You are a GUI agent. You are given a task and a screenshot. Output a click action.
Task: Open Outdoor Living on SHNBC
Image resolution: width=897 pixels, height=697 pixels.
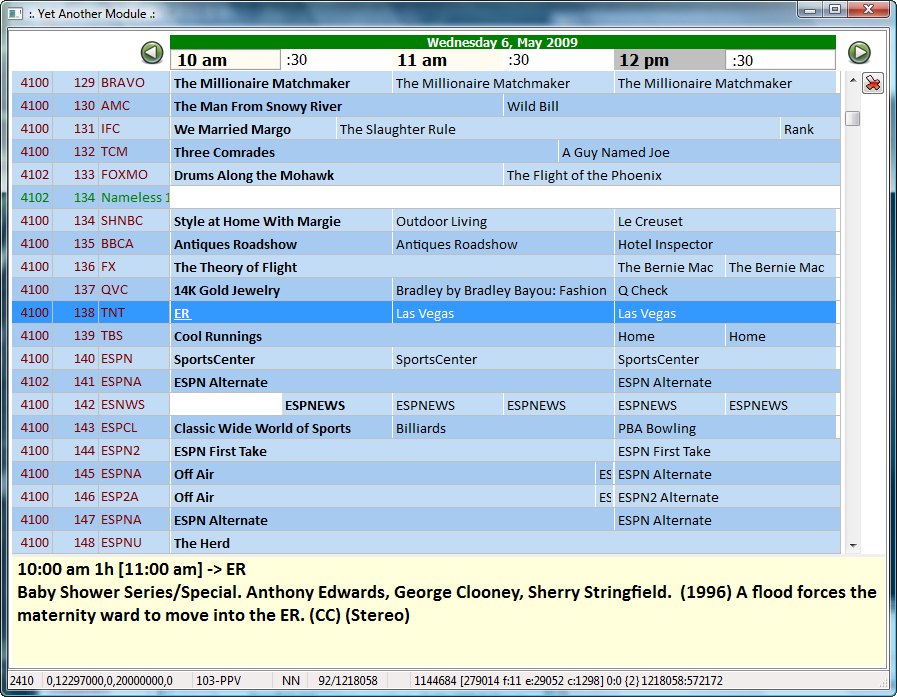(x=503, y=221)
